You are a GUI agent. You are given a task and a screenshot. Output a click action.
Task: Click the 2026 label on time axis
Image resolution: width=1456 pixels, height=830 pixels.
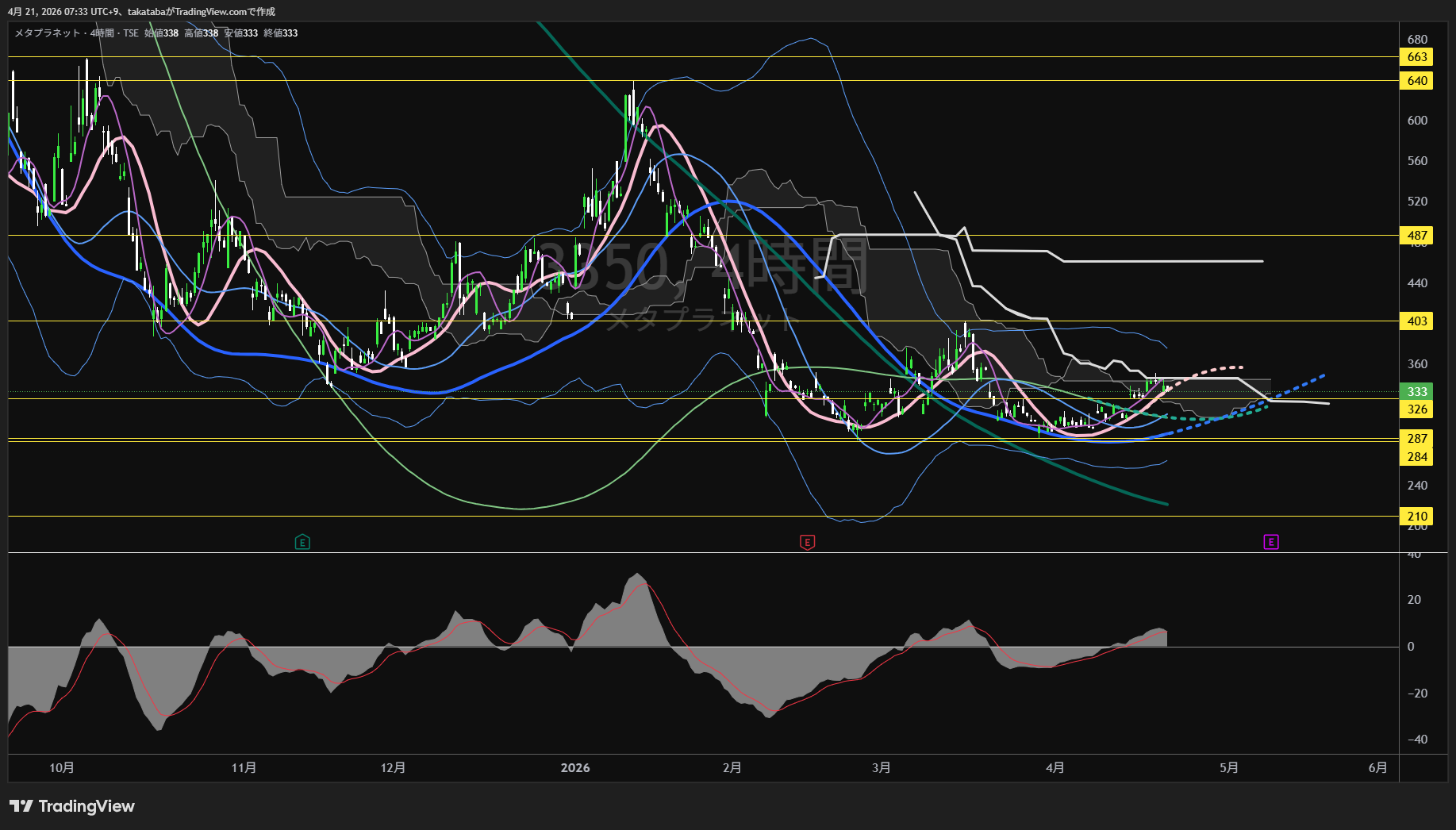(x=575, y=768)
